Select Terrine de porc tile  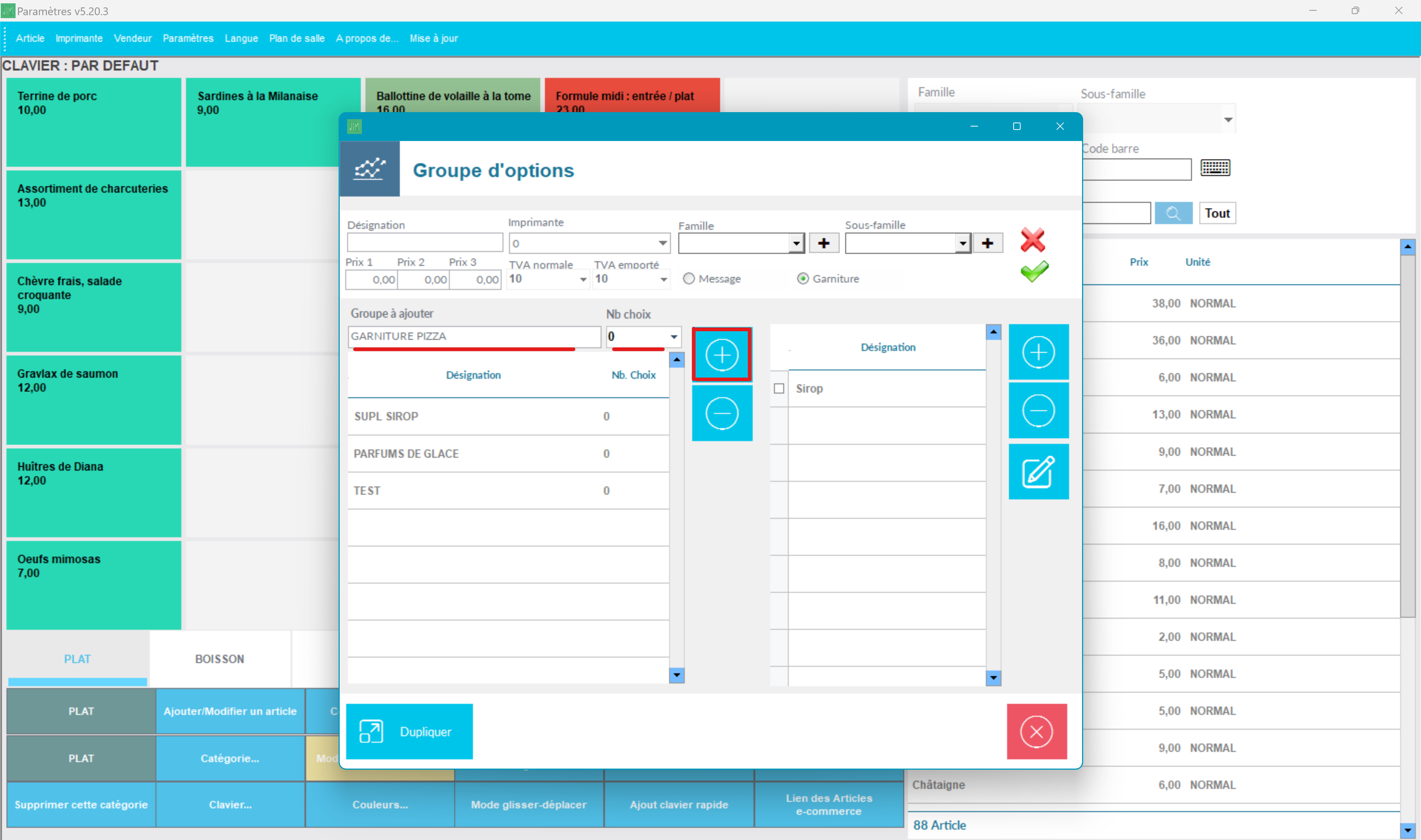point(94,122)
